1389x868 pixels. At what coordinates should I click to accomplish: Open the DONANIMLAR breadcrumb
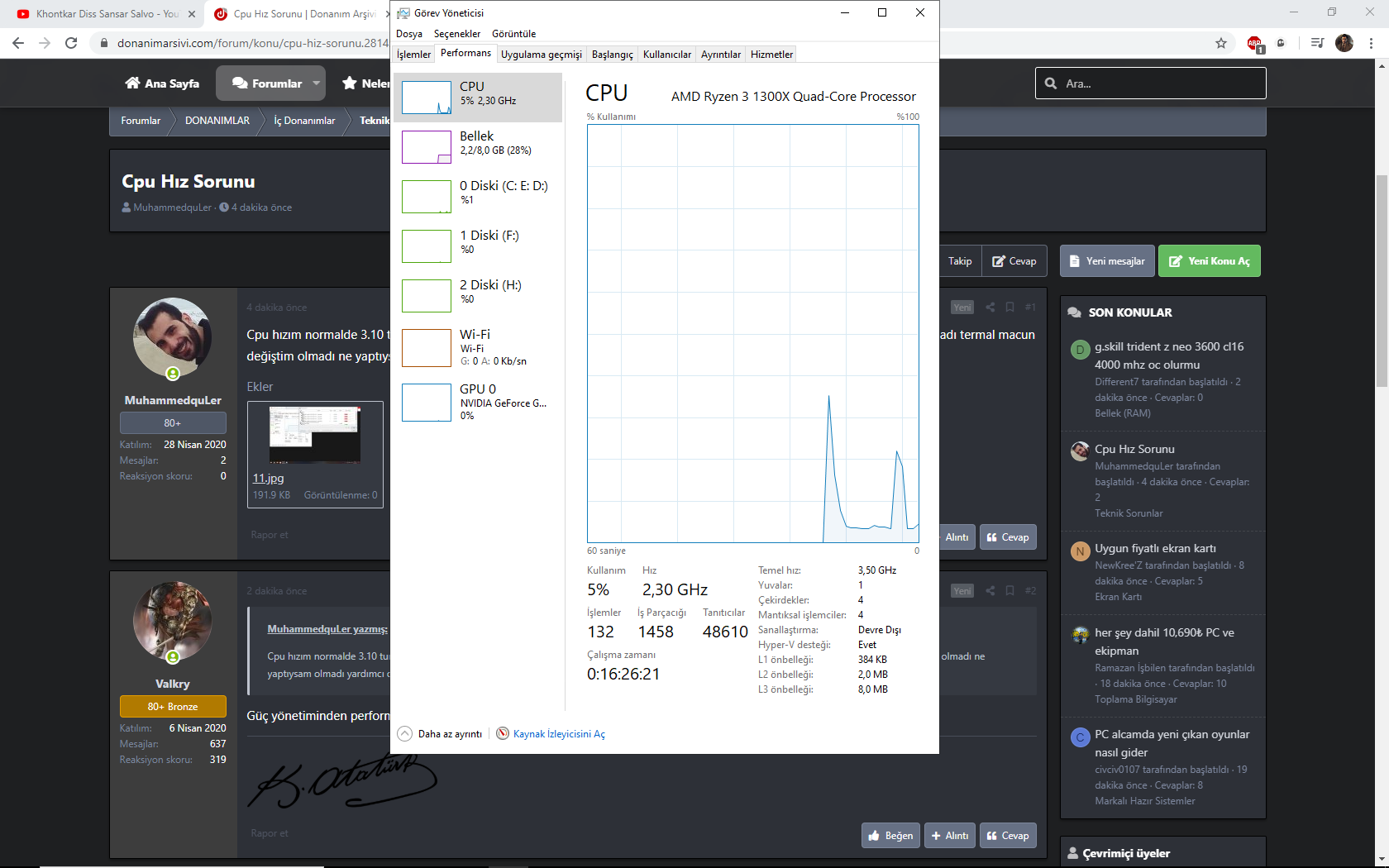tap(217, 121)
